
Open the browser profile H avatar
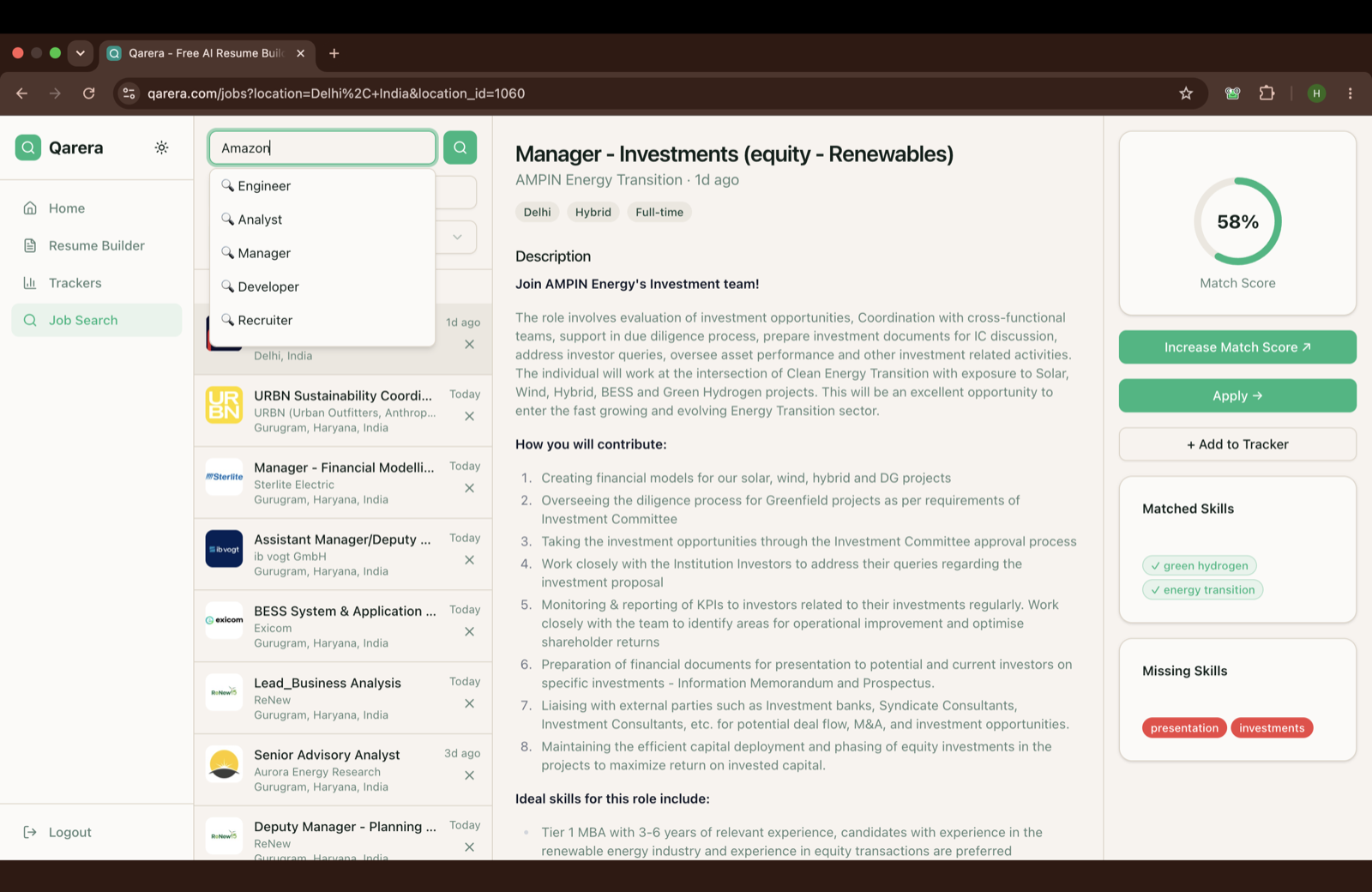[x=1316, y=93]
